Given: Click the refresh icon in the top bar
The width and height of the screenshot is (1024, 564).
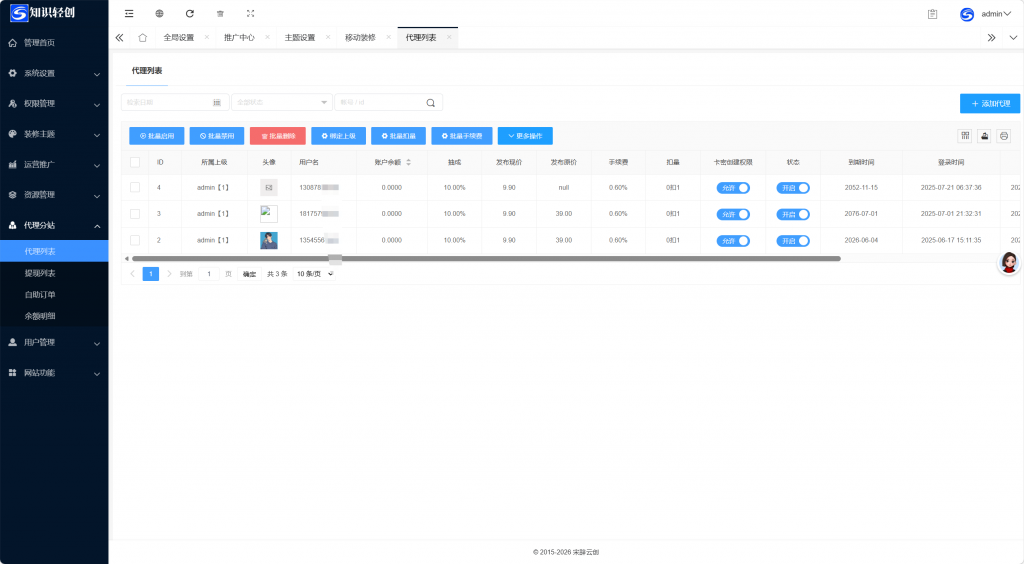Looking at the screenshot, I should [189, 14].
